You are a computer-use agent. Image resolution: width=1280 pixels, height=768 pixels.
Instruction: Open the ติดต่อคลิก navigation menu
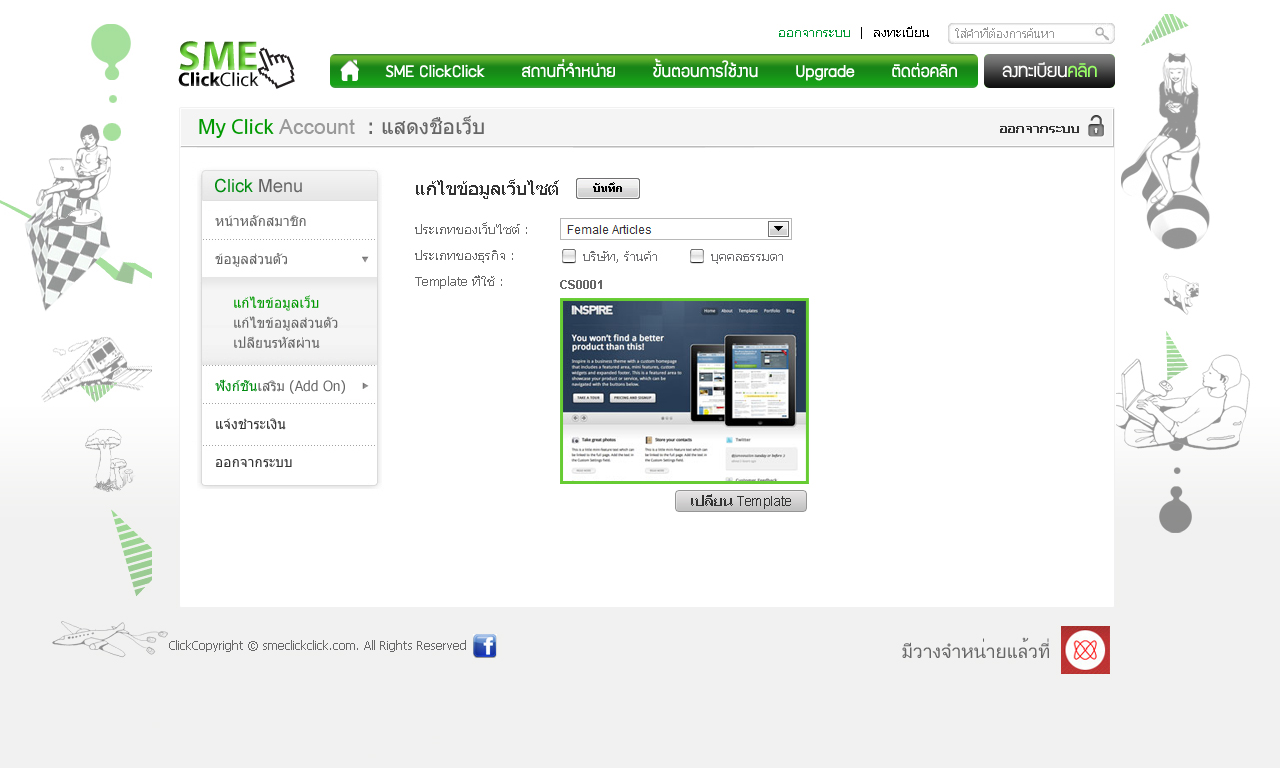pos(924,71)
